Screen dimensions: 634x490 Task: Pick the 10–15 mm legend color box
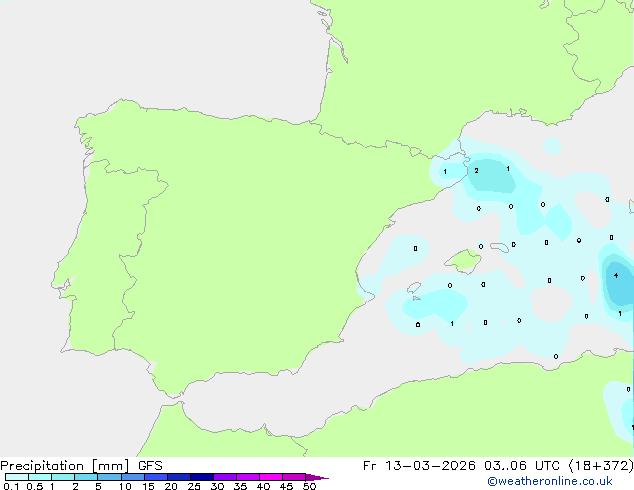133,477
